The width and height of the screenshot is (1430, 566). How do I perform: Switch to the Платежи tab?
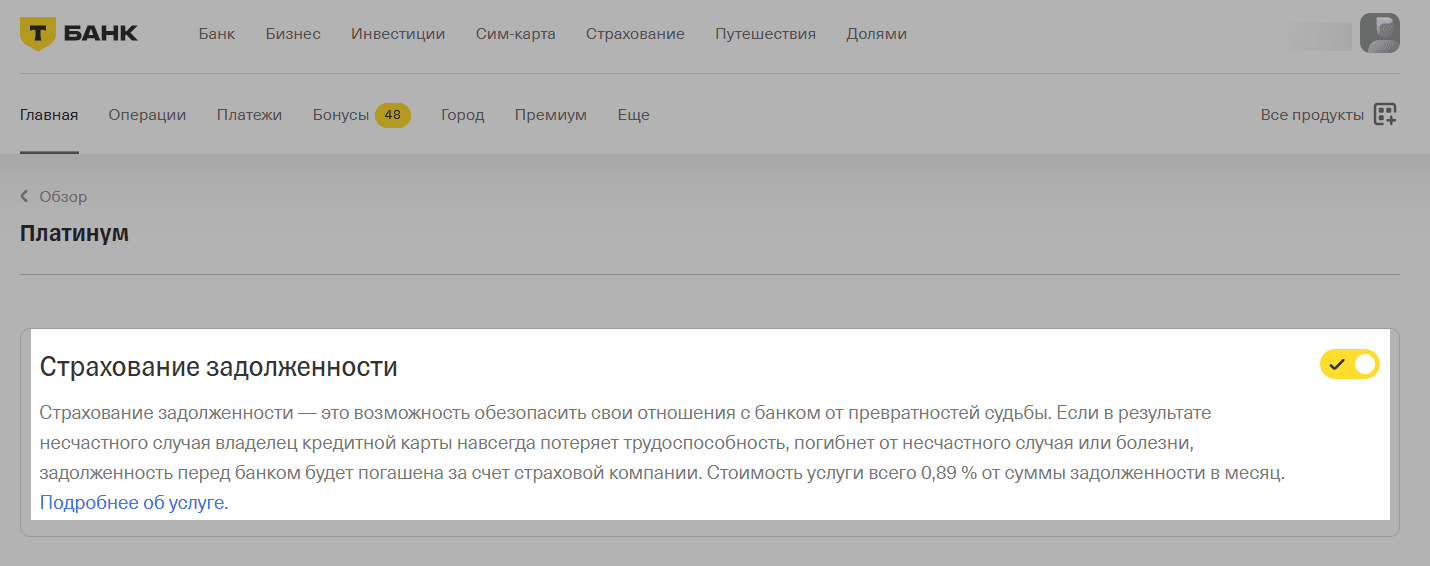(249, 115)
